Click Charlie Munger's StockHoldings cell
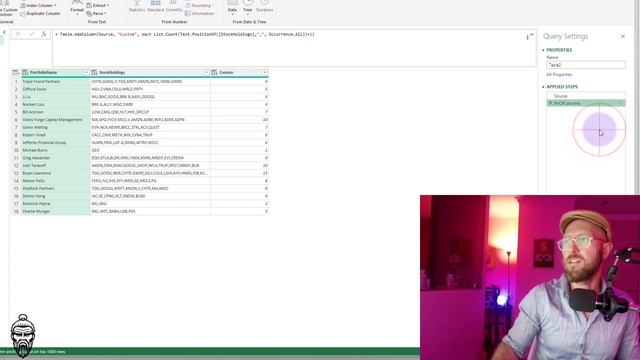Viewport: 640px width, 360px height. pos(150,211)
